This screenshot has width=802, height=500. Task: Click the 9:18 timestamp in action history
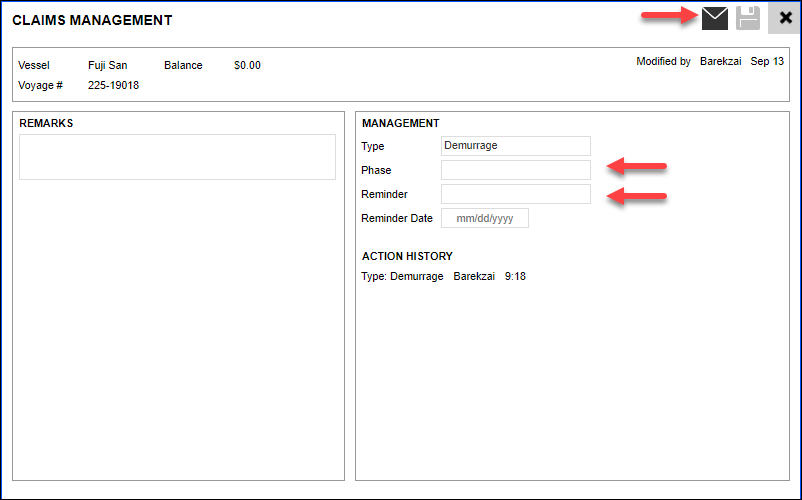click(515, 277)
